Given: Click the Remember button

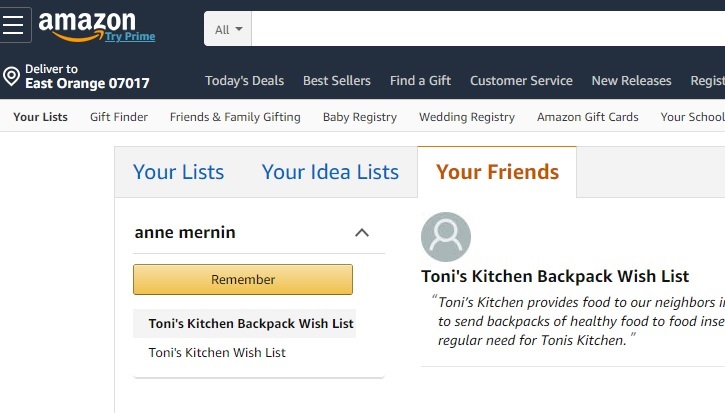Looking at the screenshot, I should click(x=243, y=279).
